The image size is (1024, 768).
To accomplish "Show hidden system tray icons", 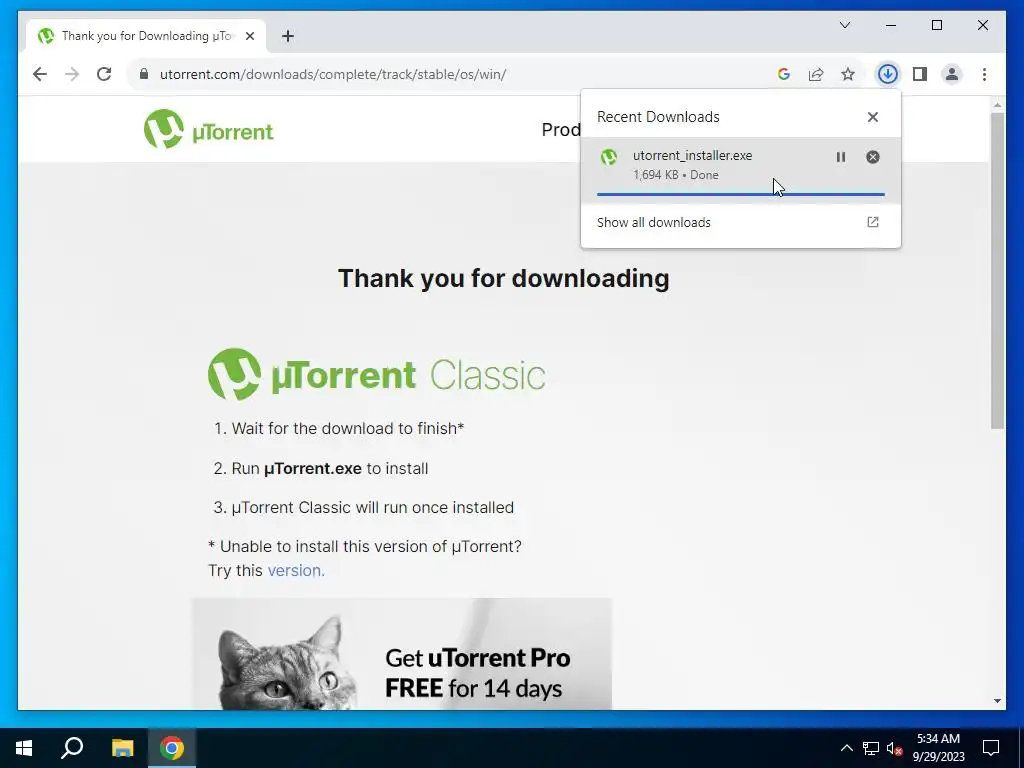I will pyautogui.click(x=846, y=748).
